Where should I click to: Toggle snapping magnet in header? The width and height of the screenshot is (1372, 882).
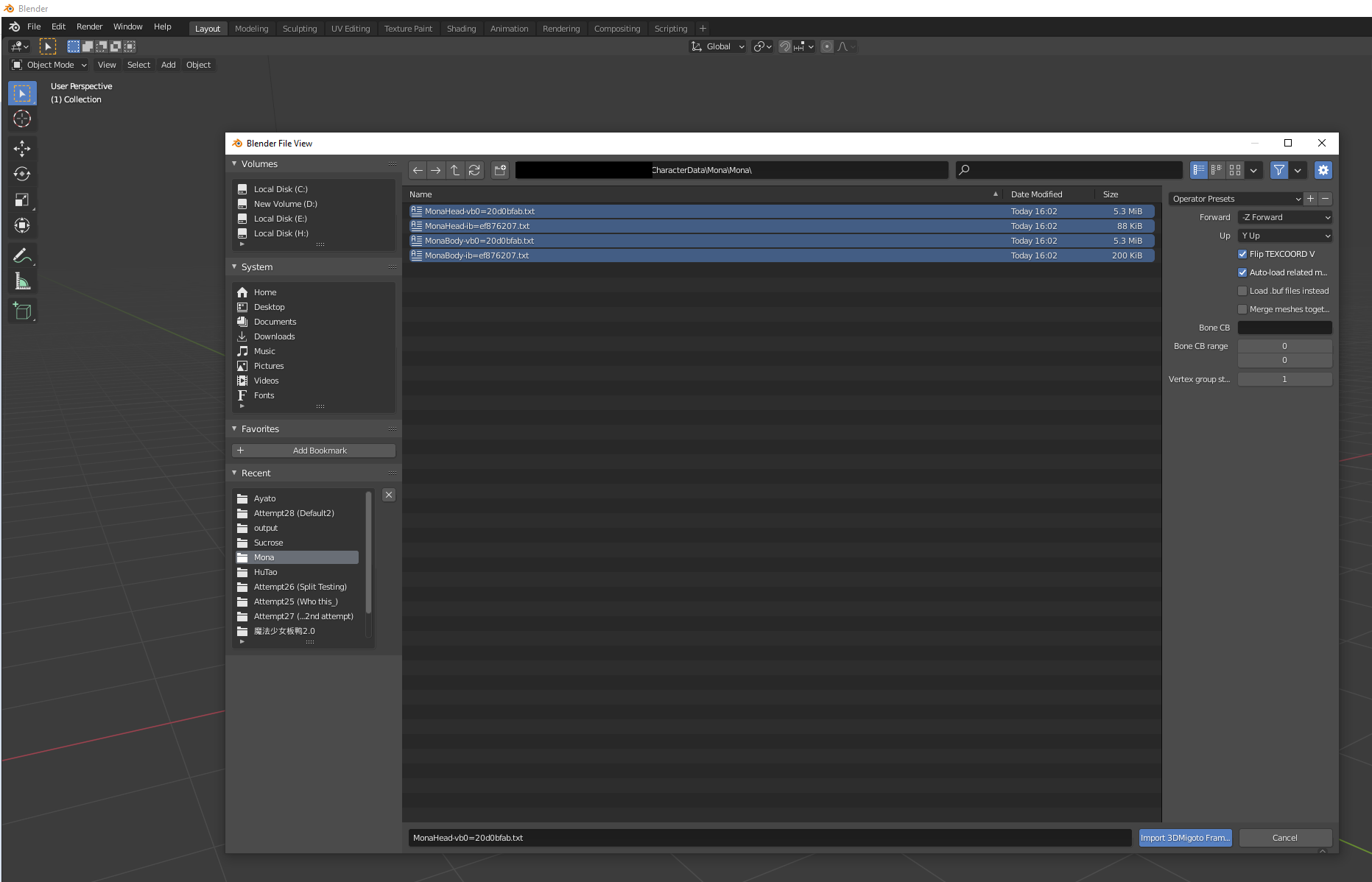click(x=785, y=46)
